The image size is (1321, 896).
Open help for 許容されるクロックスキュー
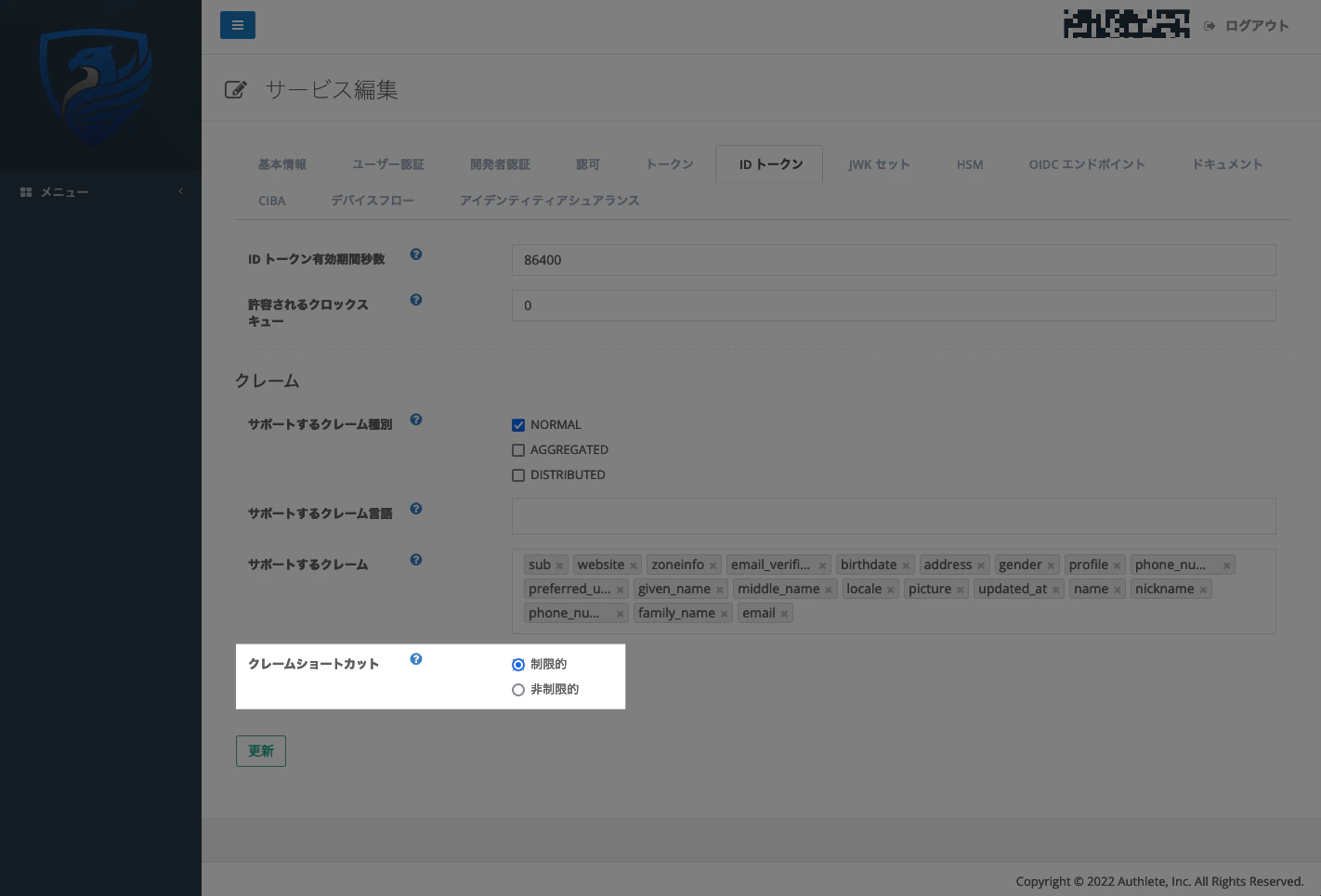point(415,299)
